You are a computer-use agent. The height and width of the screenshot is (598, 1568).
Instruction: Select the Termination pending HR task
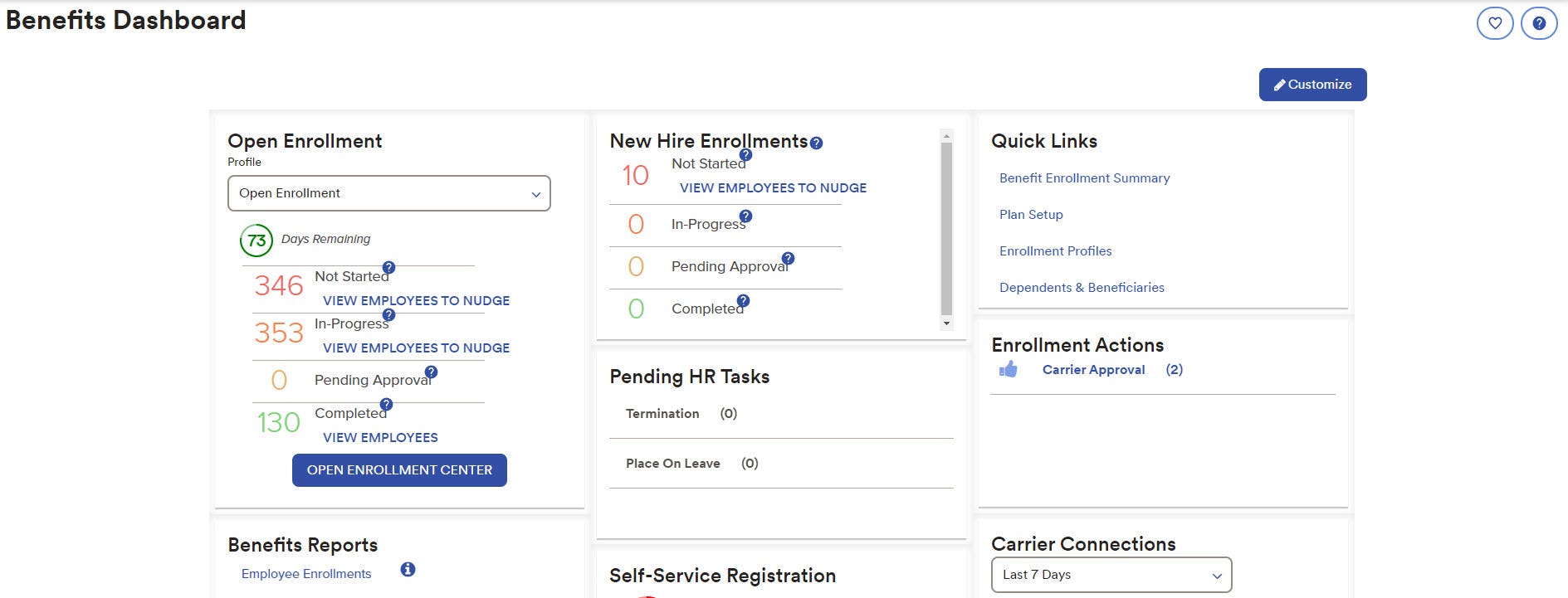click(x=662, y=414)
